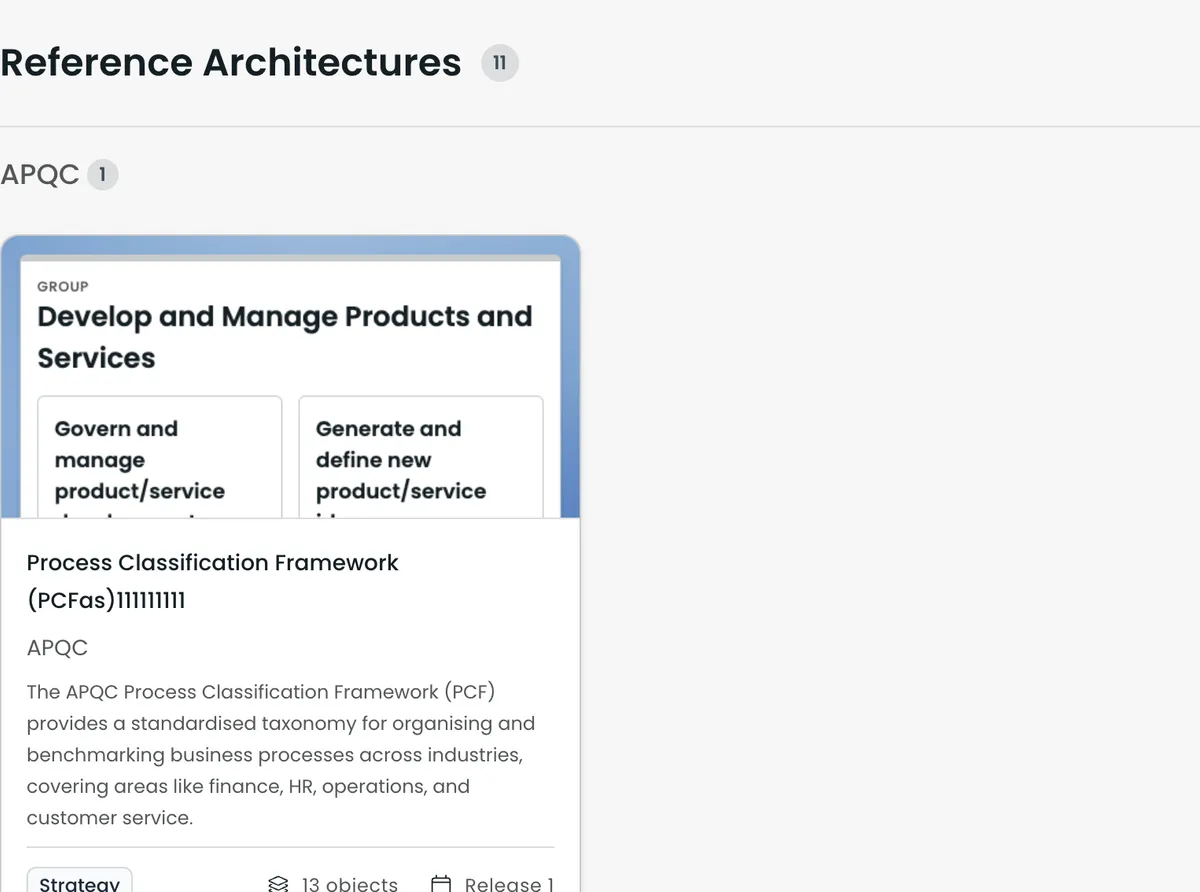Click the Strategy tag on the card
This screenshot has height=892, width=1200.
[79, 881]
